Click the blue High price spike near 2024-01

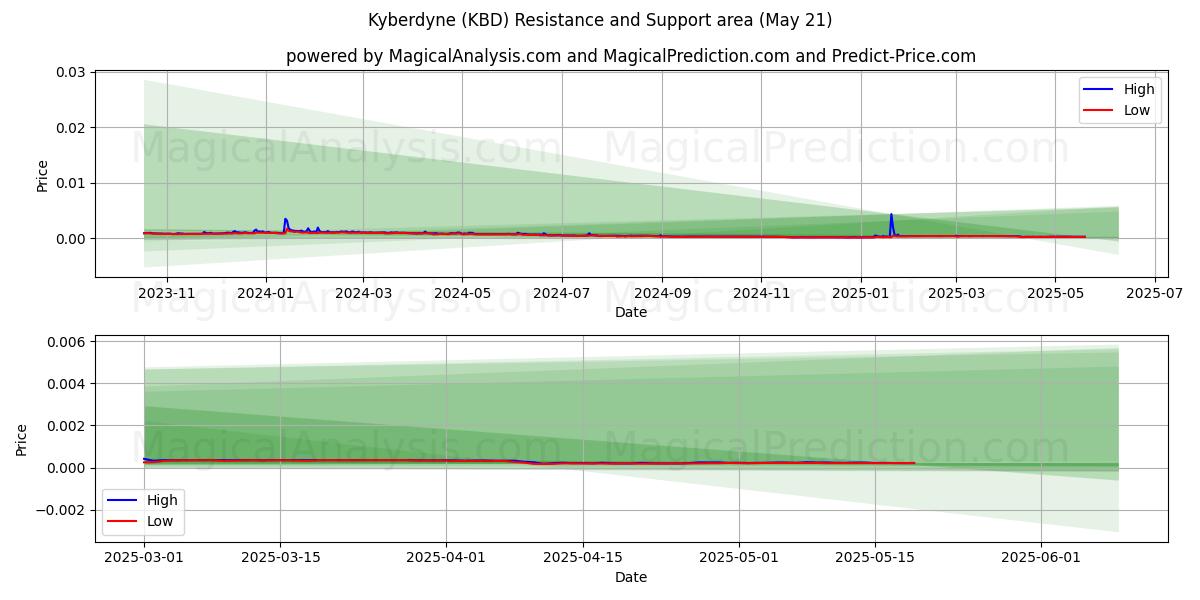286,225
